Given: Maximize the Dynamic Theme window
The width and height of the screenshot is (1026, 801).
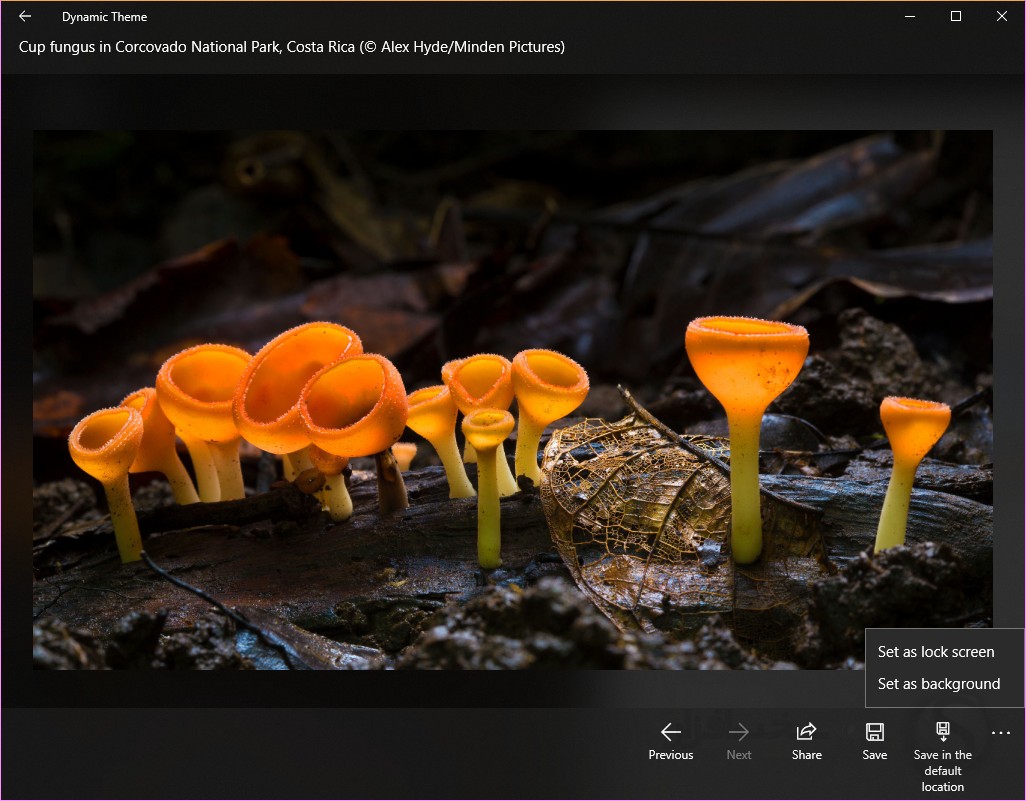Looking at the screenshot, I should [x=956, y=16].
